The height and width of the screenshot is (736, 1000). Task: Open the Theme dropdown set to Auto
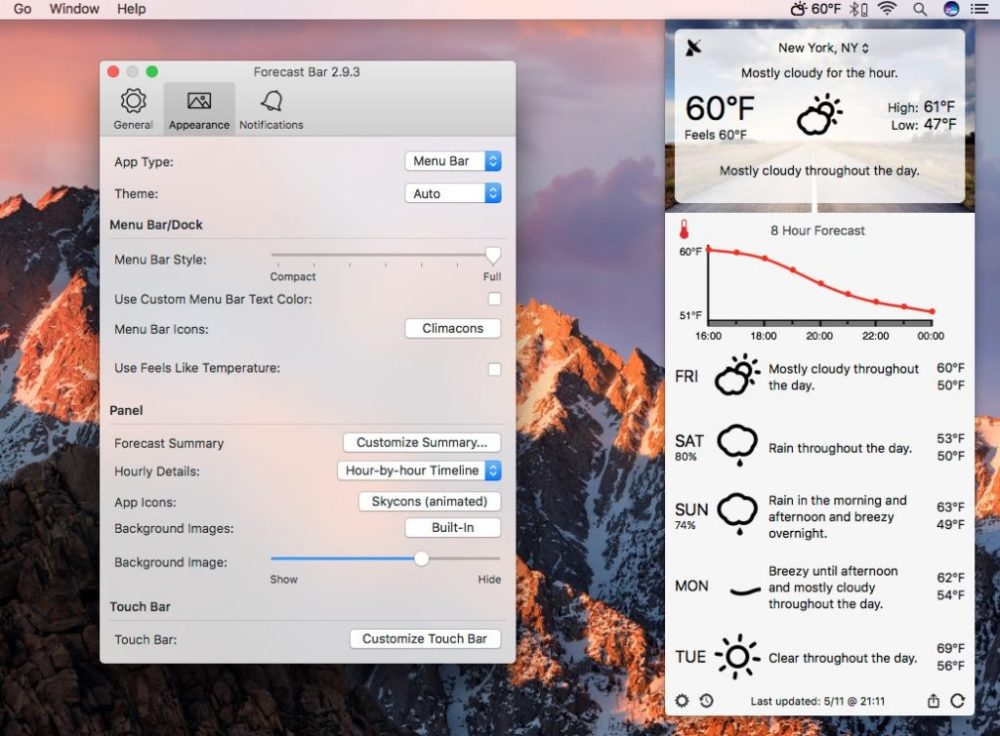453,193
